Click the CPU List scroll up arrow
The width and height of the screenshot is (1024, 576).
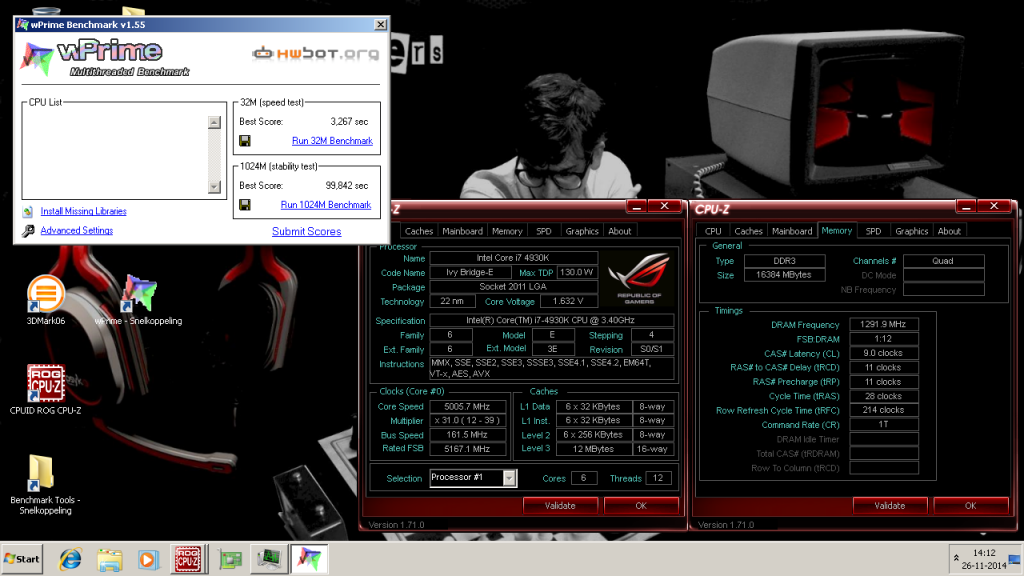click(214, 123)
